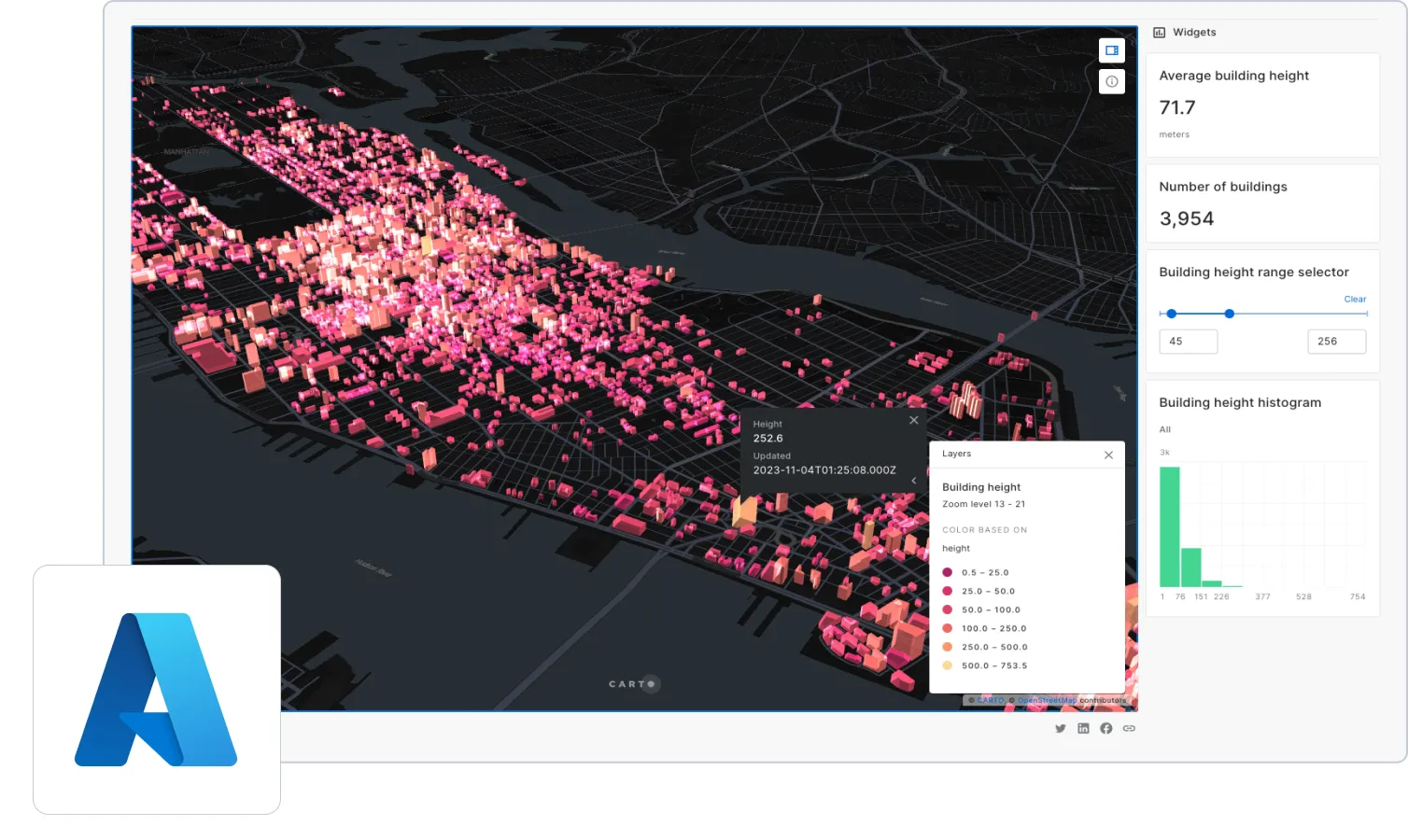Share the map on Twitter
1408x840 pixels.
(1061, 729)
